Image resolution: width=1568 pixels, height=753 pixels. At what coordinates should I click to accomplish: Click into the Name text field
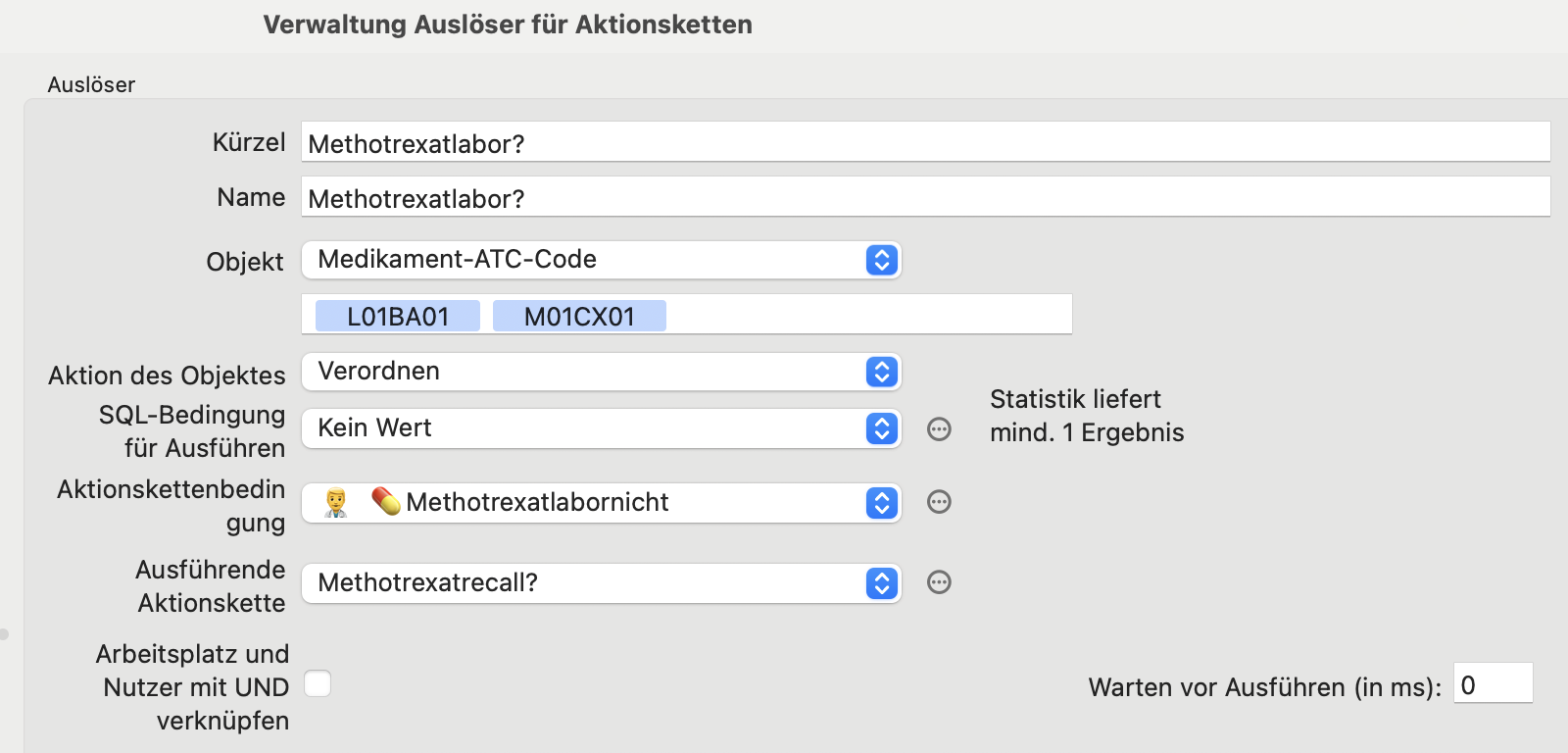coord(925,197)
